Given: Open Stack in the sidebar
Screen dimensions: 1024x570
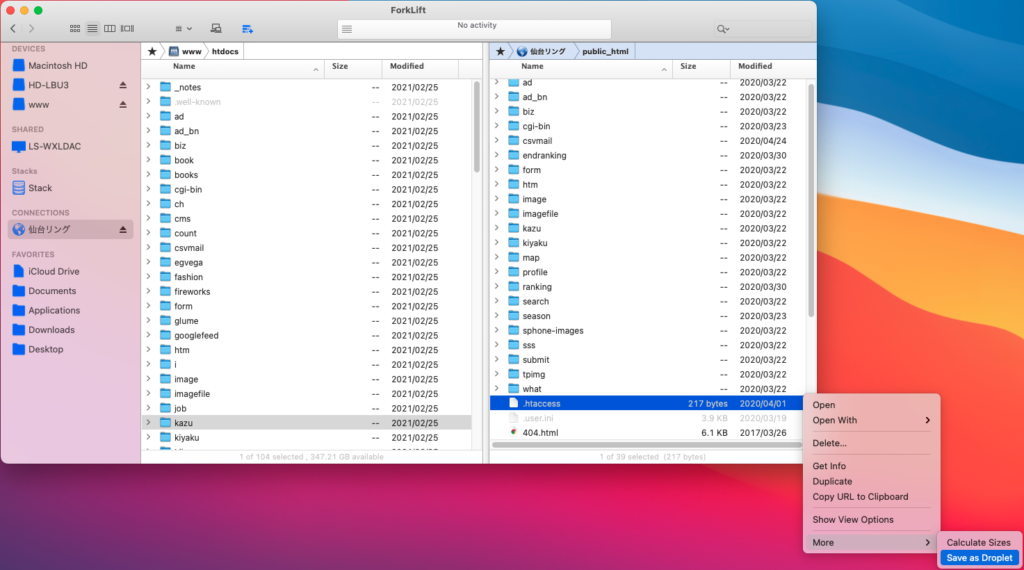Looking at the screenshot, I should pos(40,188).
